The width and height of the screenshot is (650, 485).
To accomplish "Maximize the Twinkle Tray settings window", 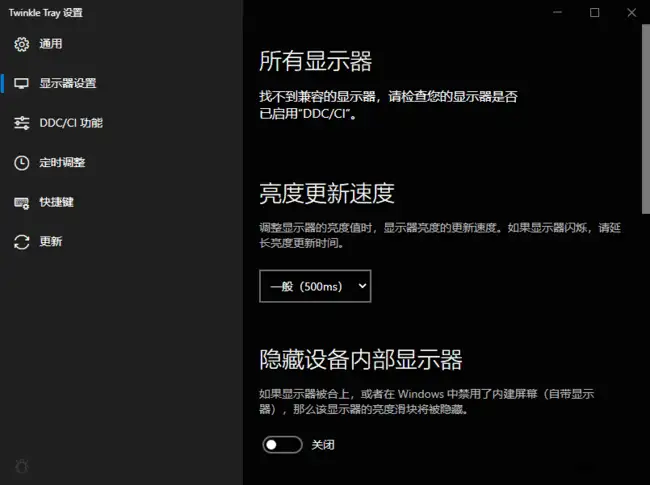I will point(595,12).
